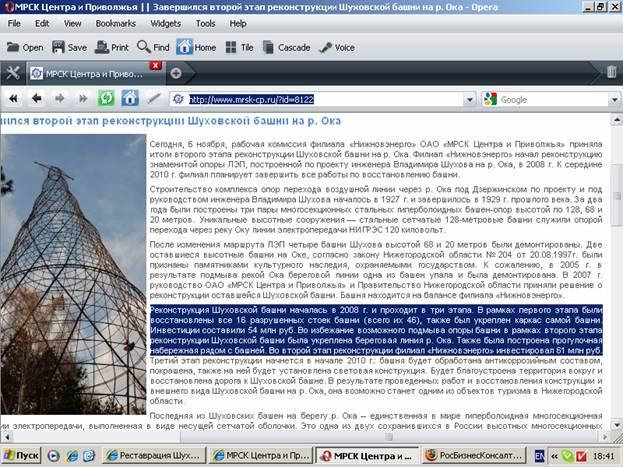The width and height of the screenshot is (623, 467).
Task: Expand the address bar history dropdown
Action: click(x=470, y=99)
